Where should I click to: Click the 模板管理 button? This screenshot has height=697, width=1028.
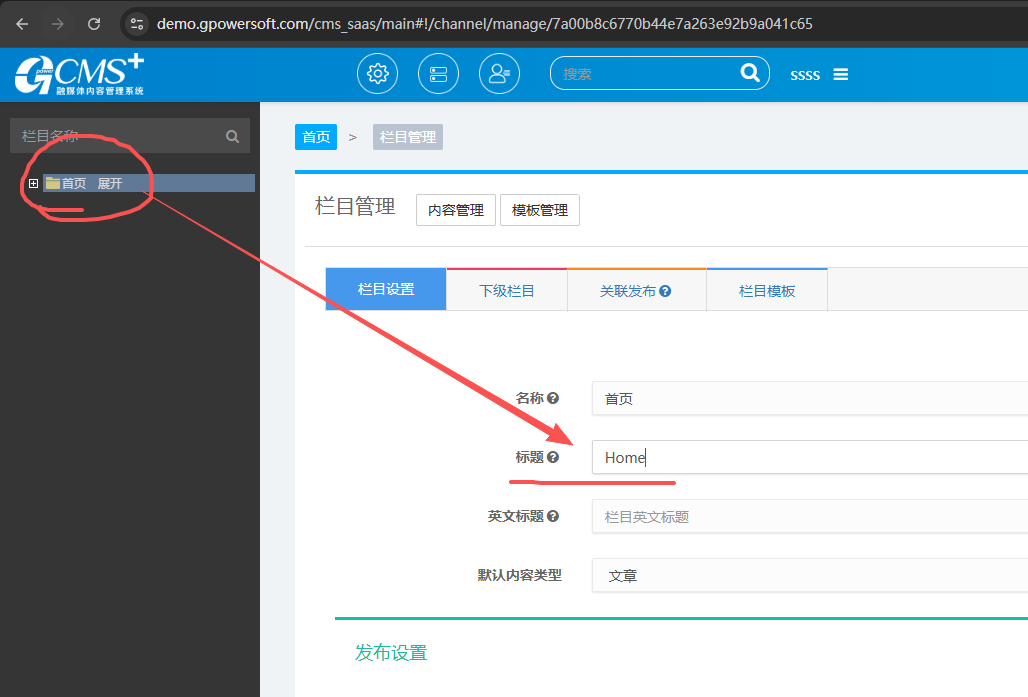[x=539, y=210]
